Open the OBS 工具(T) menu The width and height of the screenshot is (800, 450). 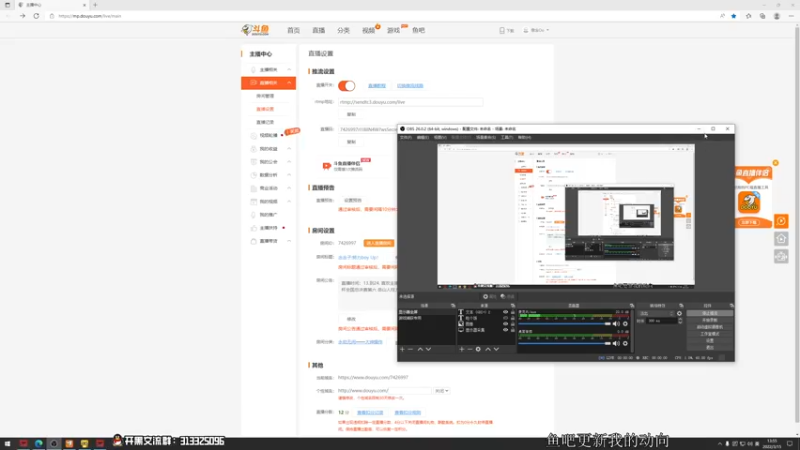(507, 137)
